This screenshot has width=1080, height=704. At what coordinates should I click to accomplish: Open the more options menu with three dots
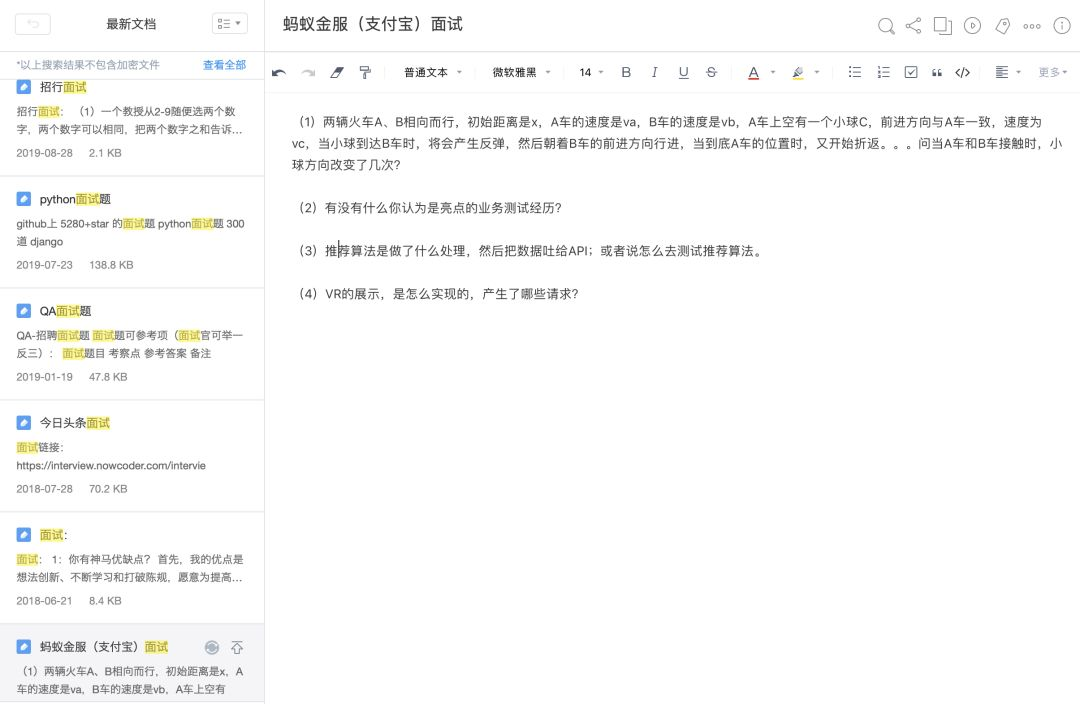point(1032,27)
